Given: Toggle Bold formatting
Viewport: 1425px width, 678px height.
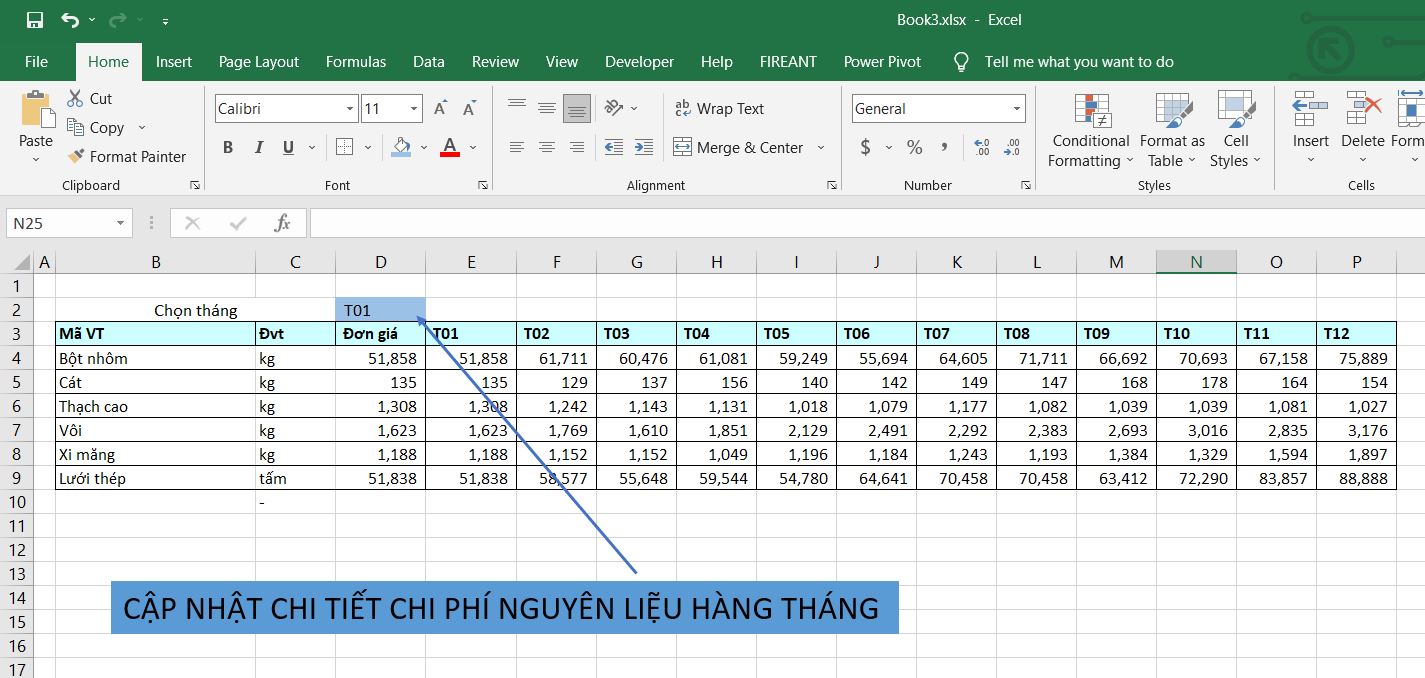Looking at the screenshot, I should tap(228, 148).
